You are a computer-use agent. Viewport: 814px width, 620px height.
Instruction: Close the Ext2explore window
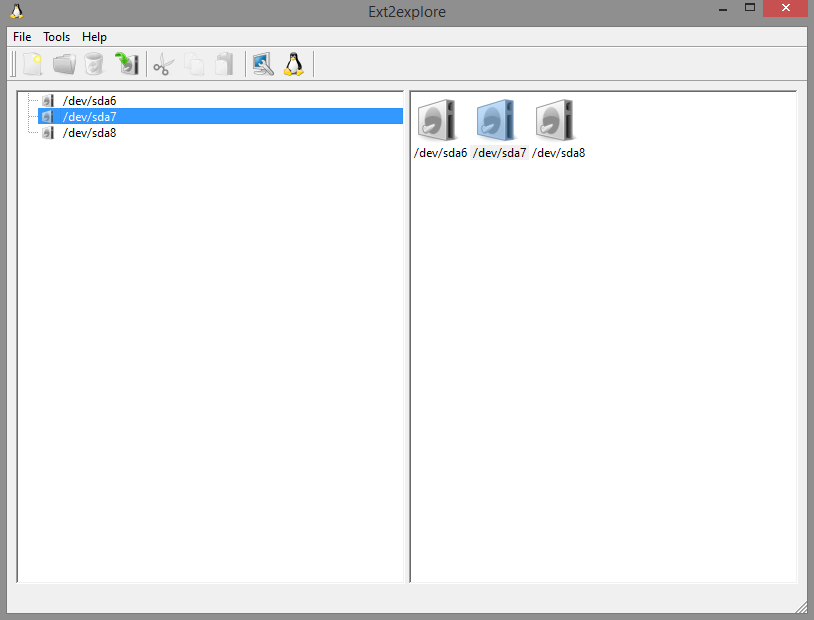[785, 8]
